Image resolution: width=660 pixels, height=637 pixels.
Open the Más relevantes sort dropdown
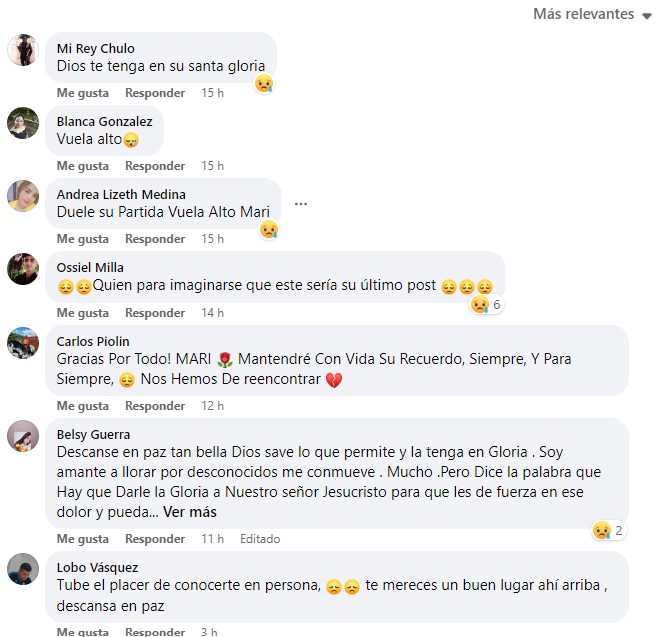coord(592,14)
